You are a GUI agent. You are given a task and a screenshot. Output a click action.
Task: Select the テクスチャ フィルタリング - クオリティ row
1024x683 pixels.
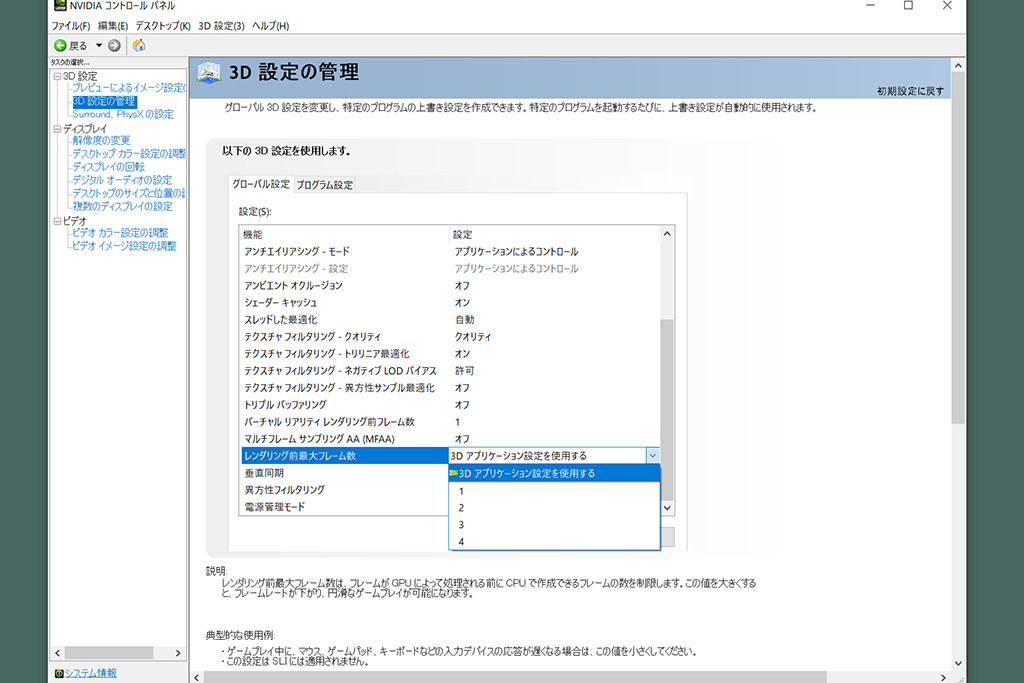pos(450,336)
